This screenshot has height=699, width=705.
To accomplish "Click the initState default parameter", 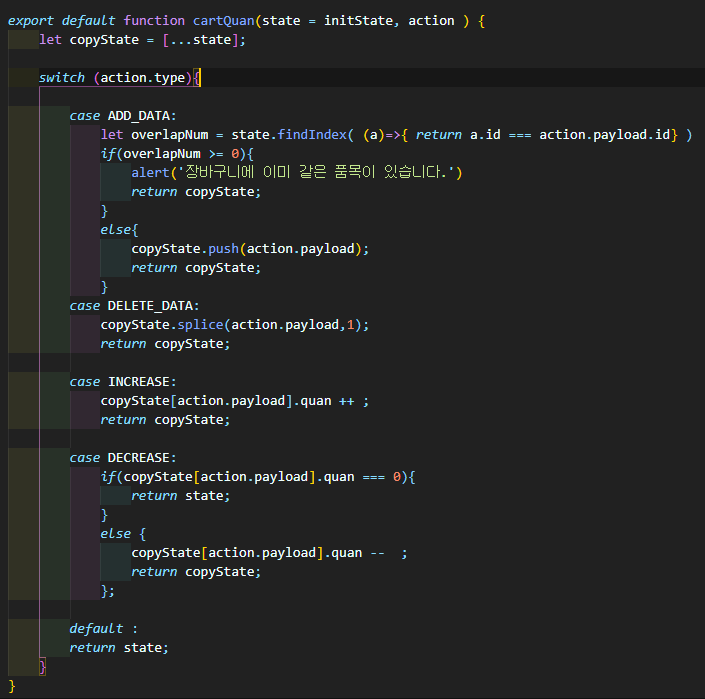I will (358, 21).
